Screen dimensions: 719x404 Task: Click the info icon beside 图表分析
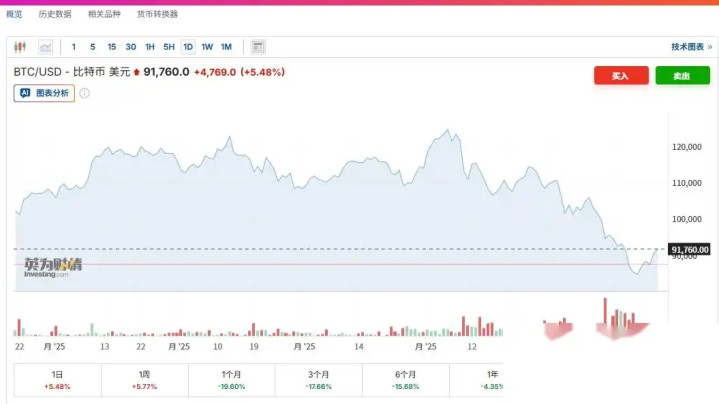(84, 93)
